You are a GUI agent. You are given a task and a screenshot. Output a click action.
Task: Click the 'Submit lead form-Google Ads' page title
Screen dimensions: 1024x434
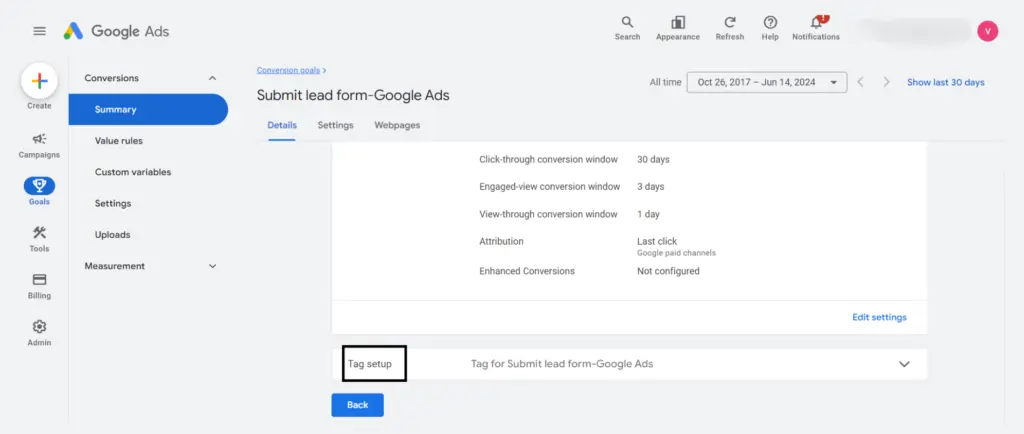[353, 96]
